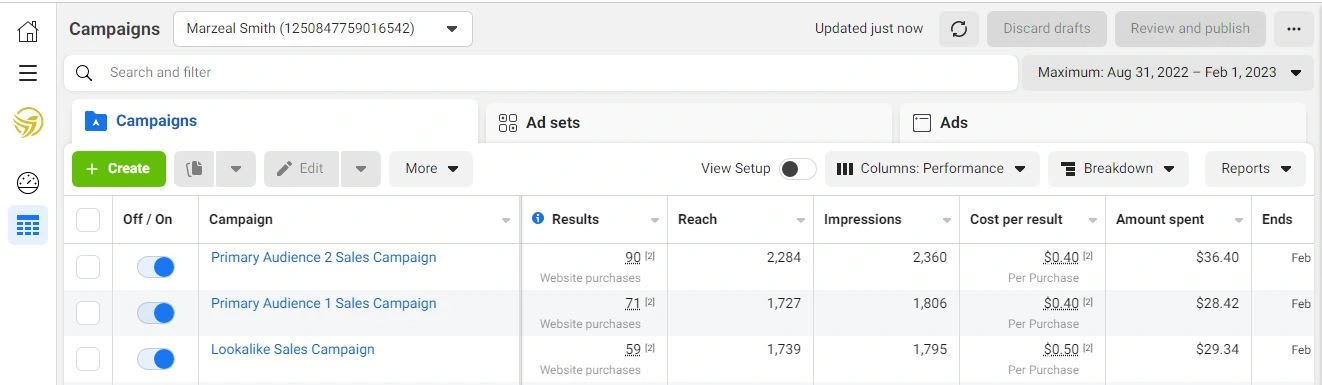Turn off Primary Audience 2 Sales Campaign
1322x385 pixels.
tap(156, 267)
